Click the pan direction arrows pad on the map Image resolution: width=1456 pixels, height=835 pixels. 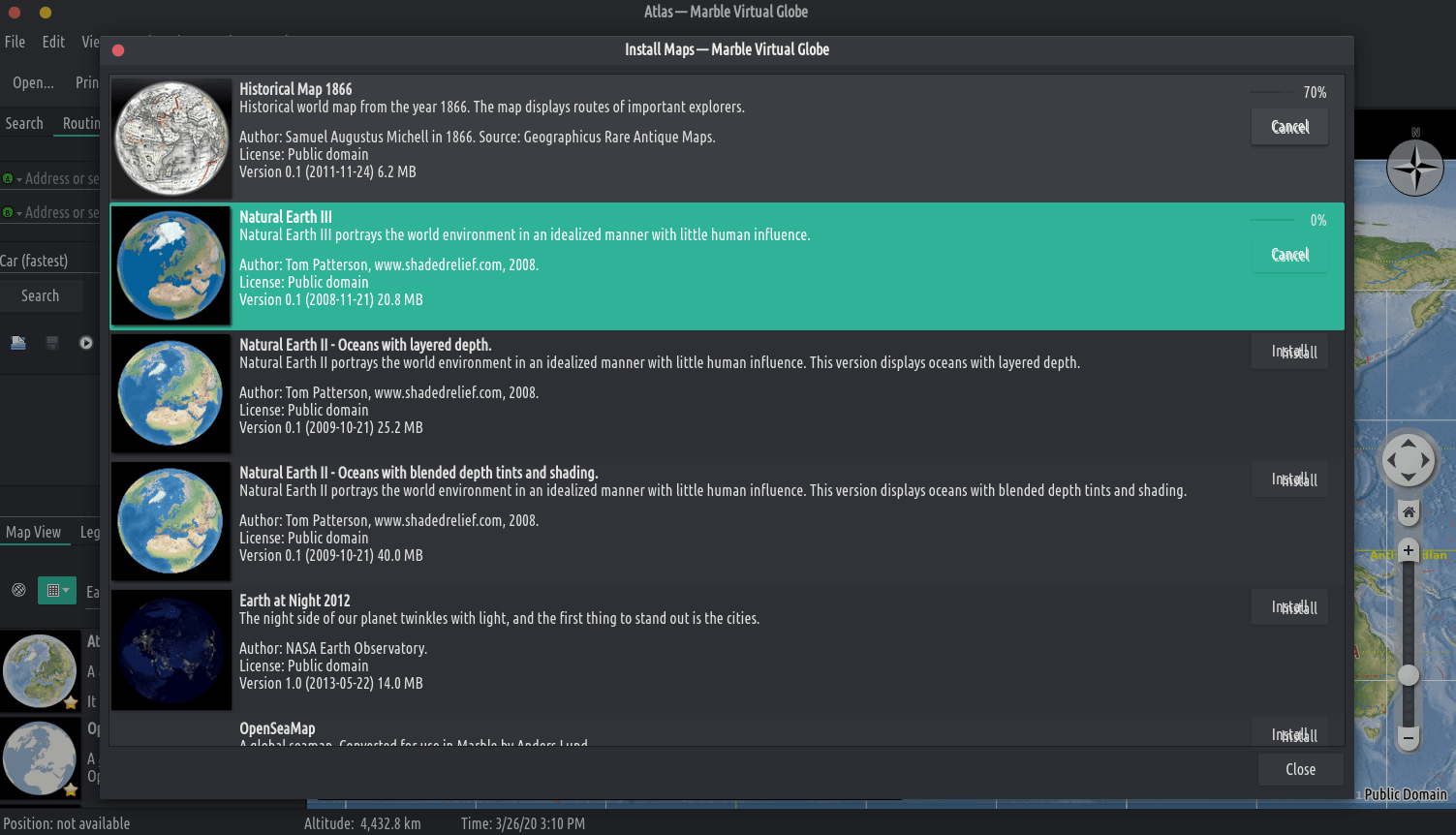click(x=1409, y=460)
